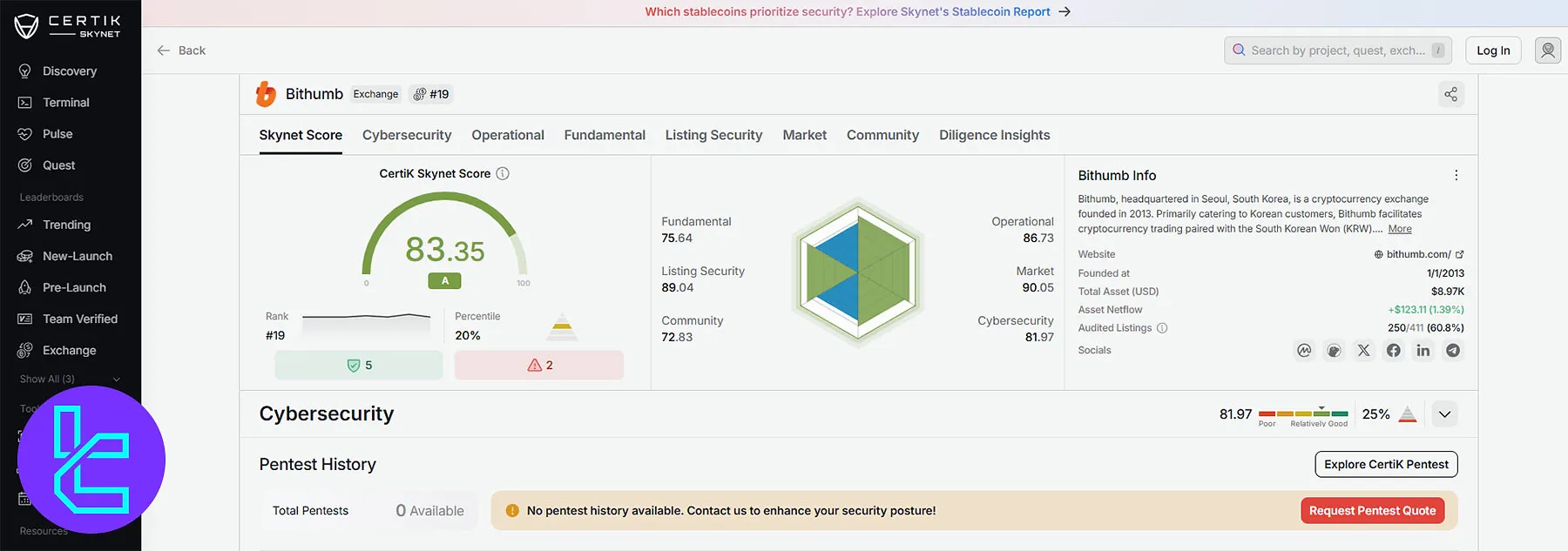Open Bithumb Info three-dot menu
Screen dimensions: 1568x551
pyautogui.click(x=1456, y=176)
